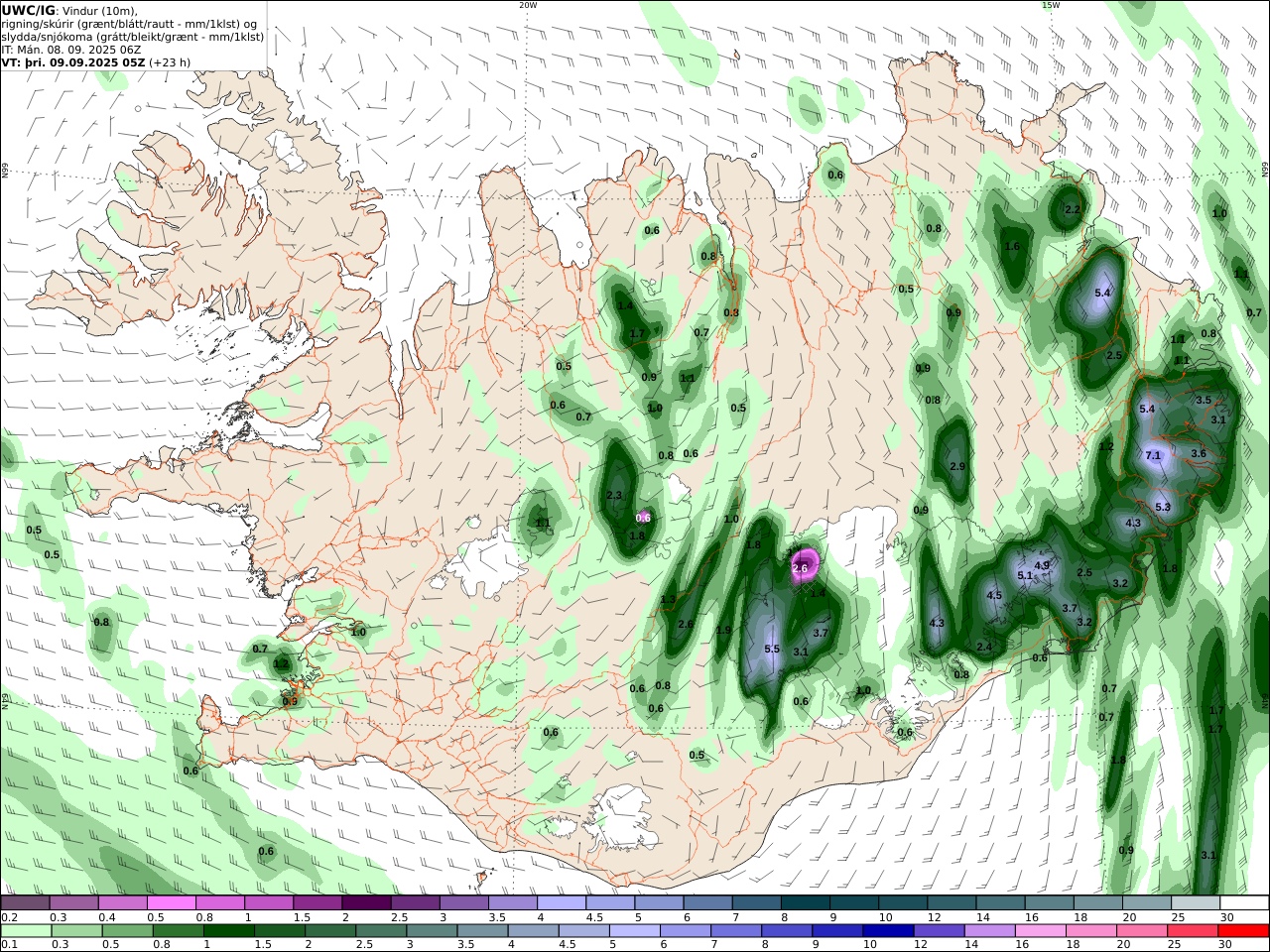This screenshot has width=1270, height=952.
Task: Click the 2.2 value in the northeast
Action: pyautogui.click(x=1072, y=209)
